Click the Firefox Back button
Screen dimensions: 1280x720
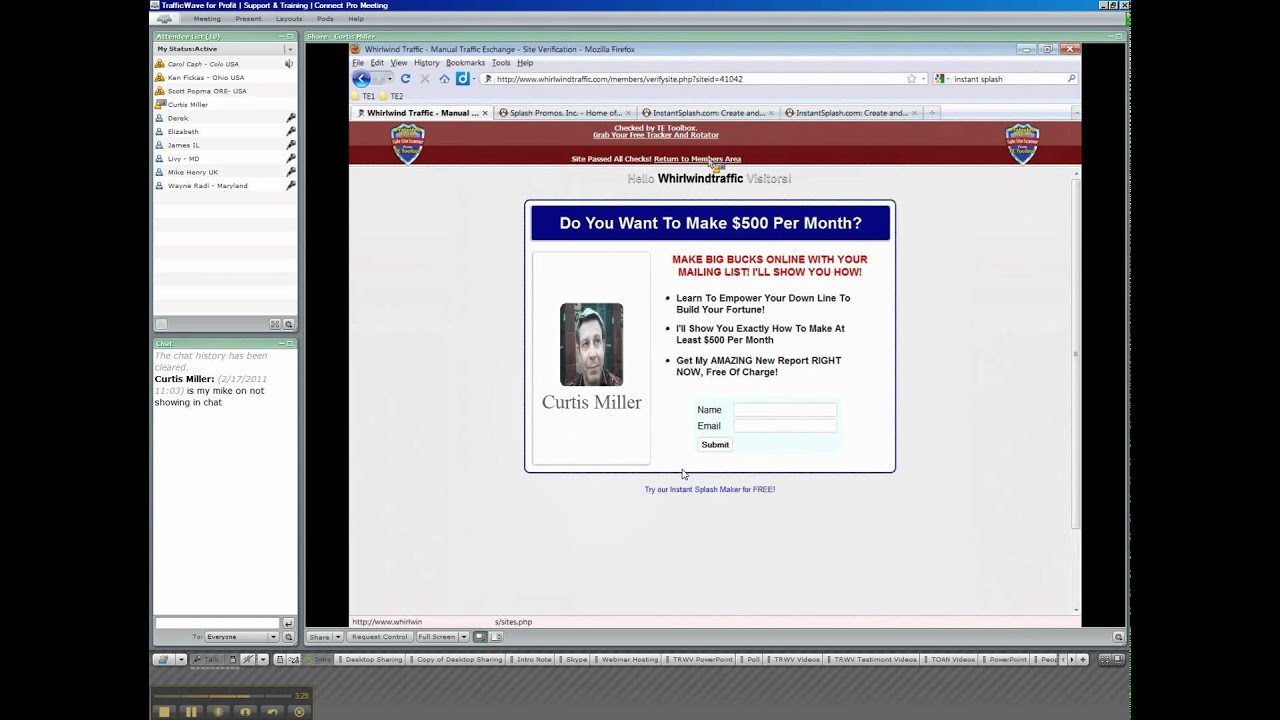(x=362, y=79)
